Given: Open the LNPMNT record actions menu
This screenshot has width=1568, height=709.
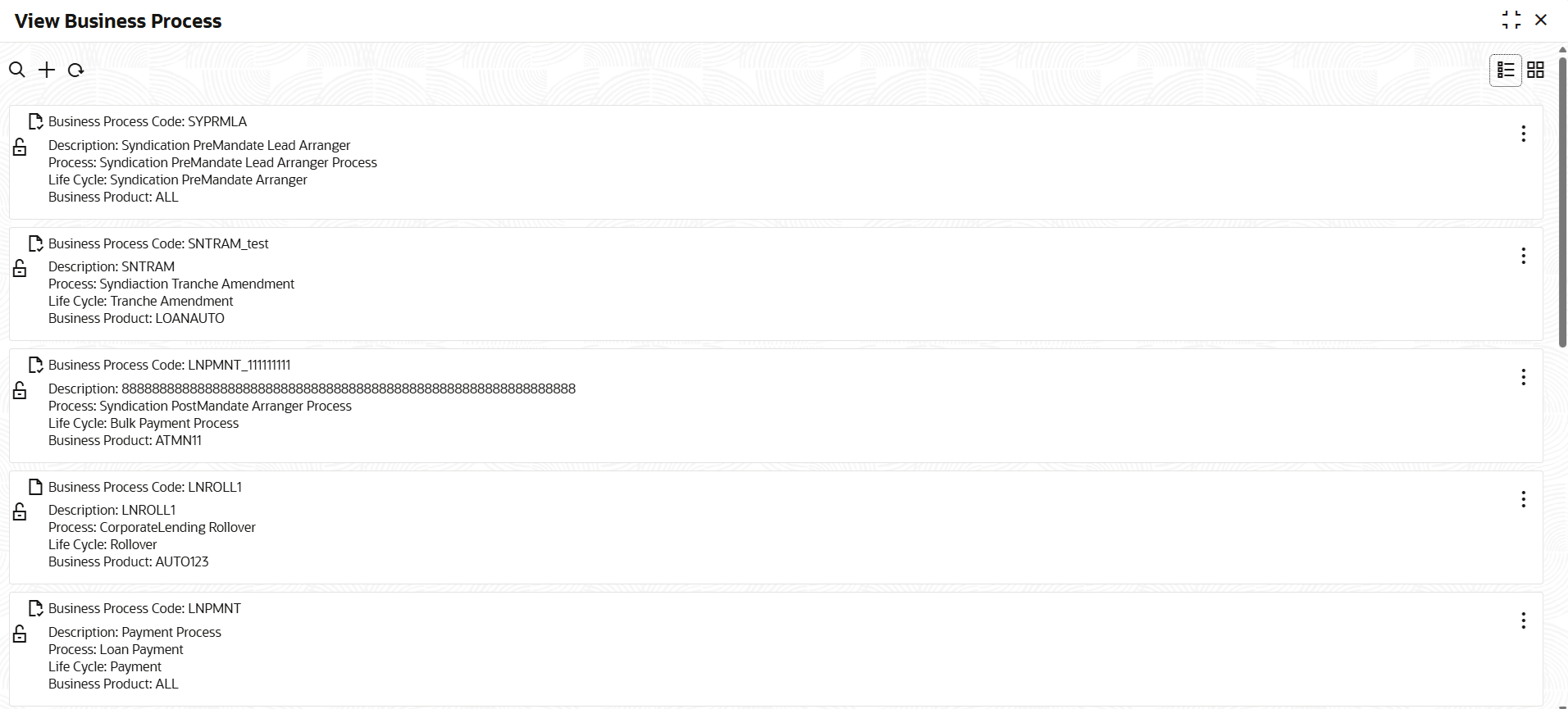Looking at the screenshot, I should (1523, 620).
